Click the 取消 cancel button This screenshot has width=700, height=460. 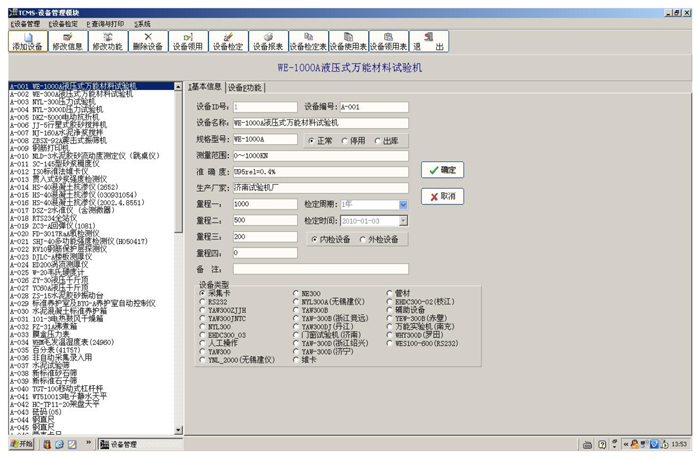coord(442,196)
